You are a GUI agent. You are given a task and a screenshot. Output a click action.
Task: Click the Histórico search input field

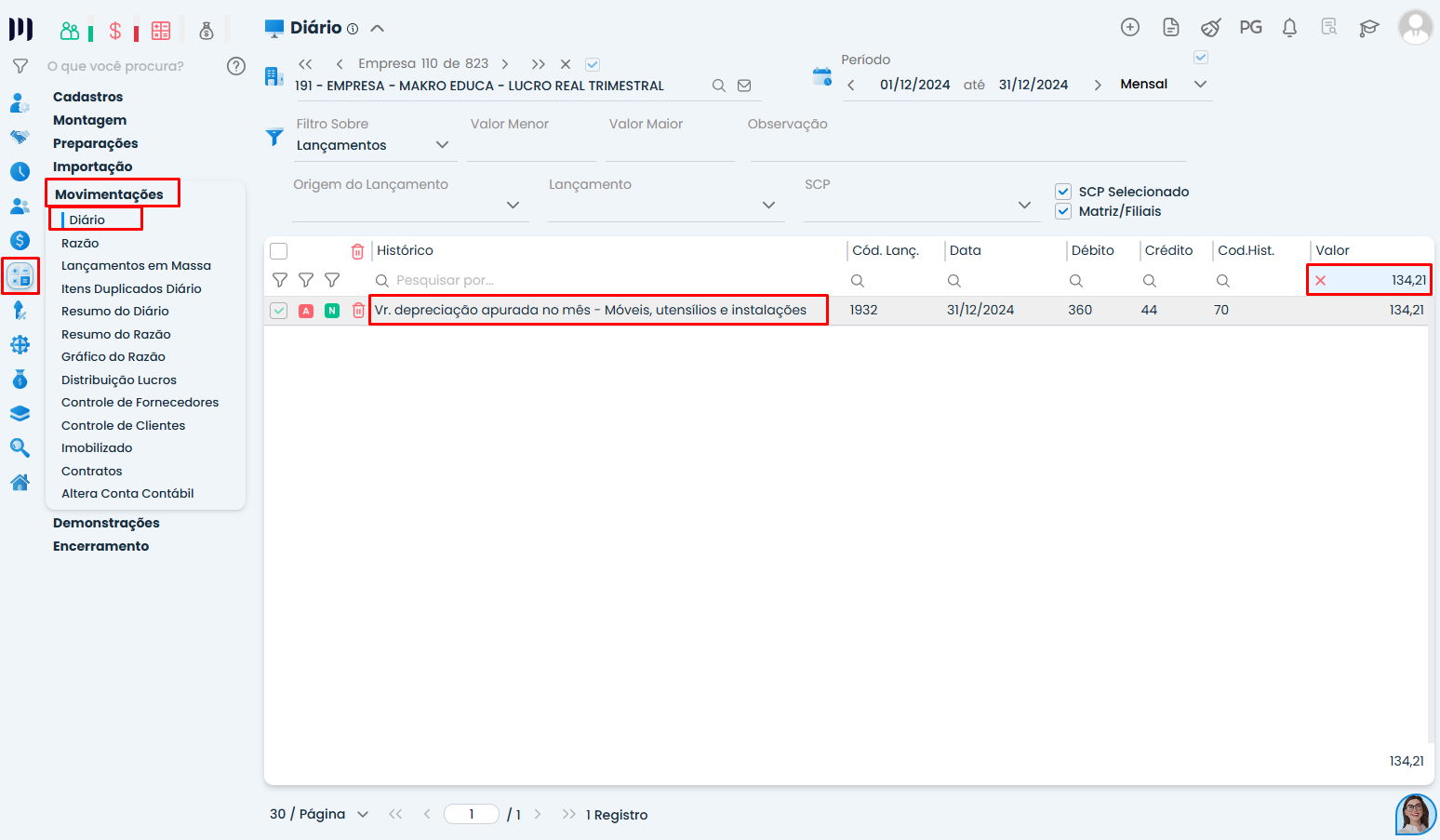(605, 280)
